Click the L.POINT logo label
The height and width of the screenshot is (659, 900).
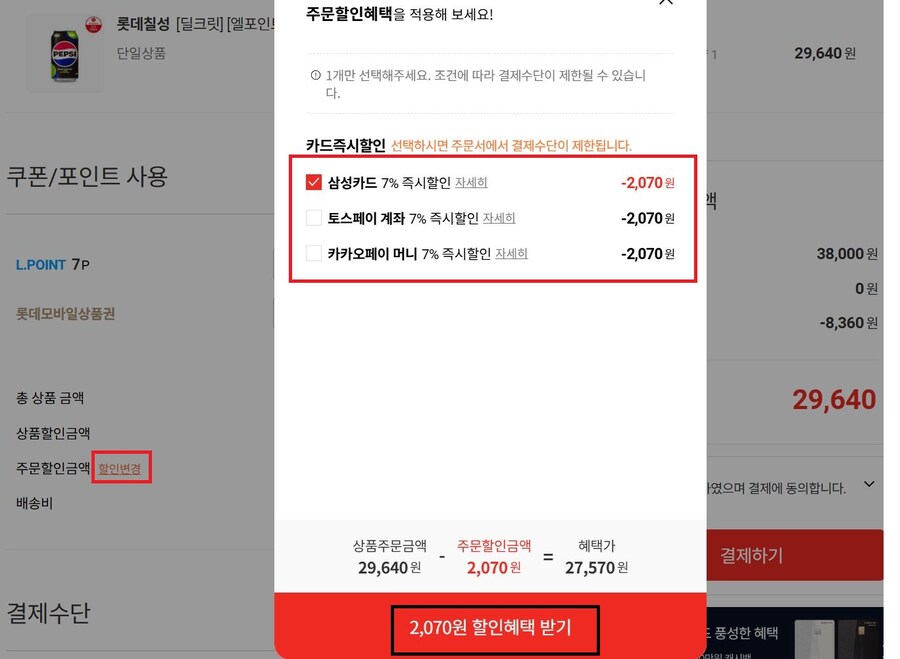tap(41, 265)
